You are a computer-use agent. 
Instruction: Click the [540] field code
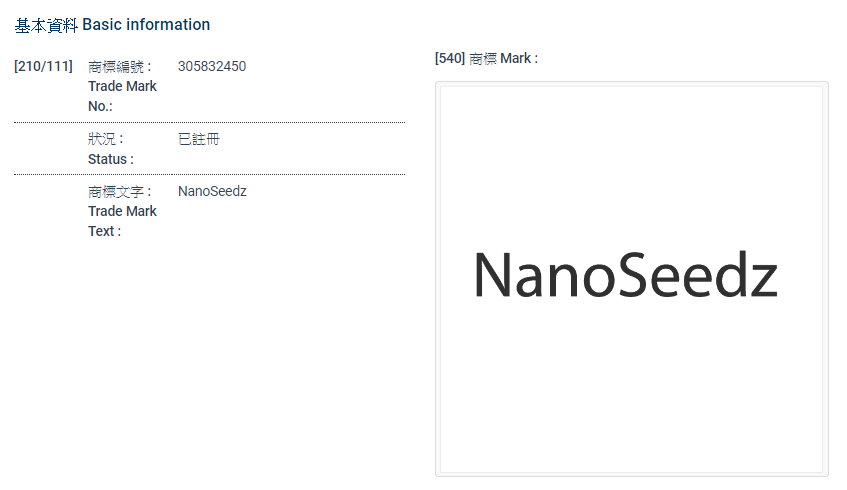(x=450, y=58)
